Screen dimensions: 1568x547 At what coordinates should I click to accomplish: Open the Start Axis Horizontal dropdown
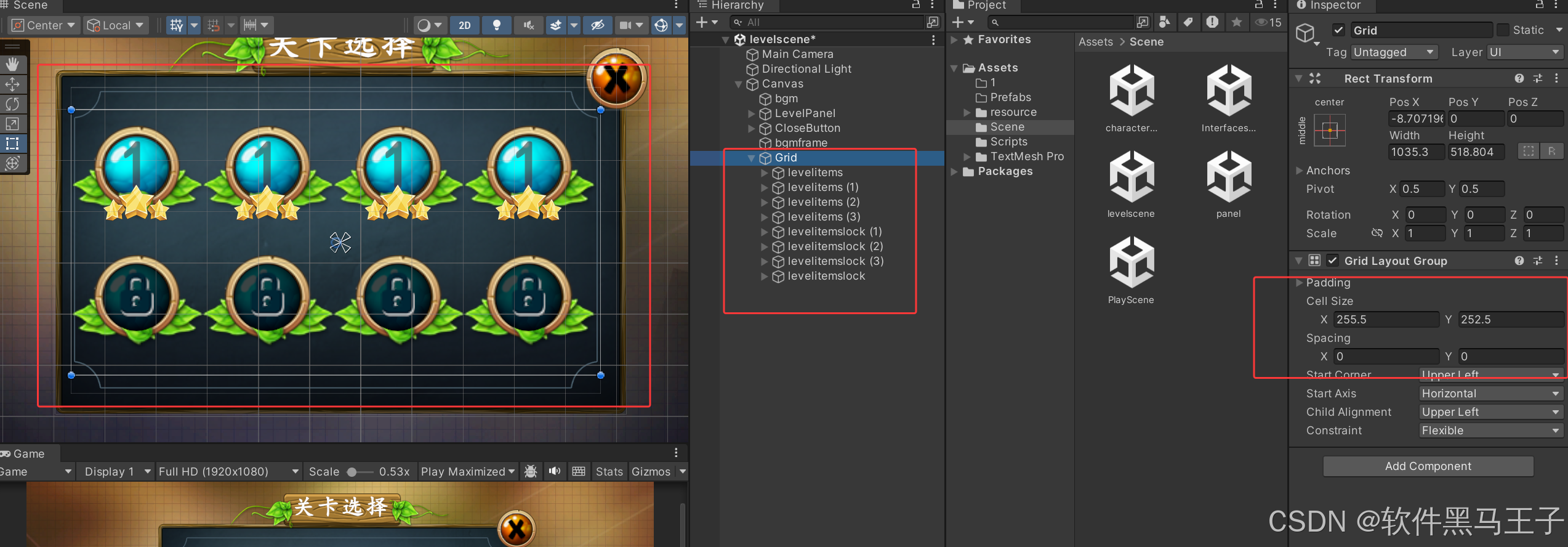1490,394
